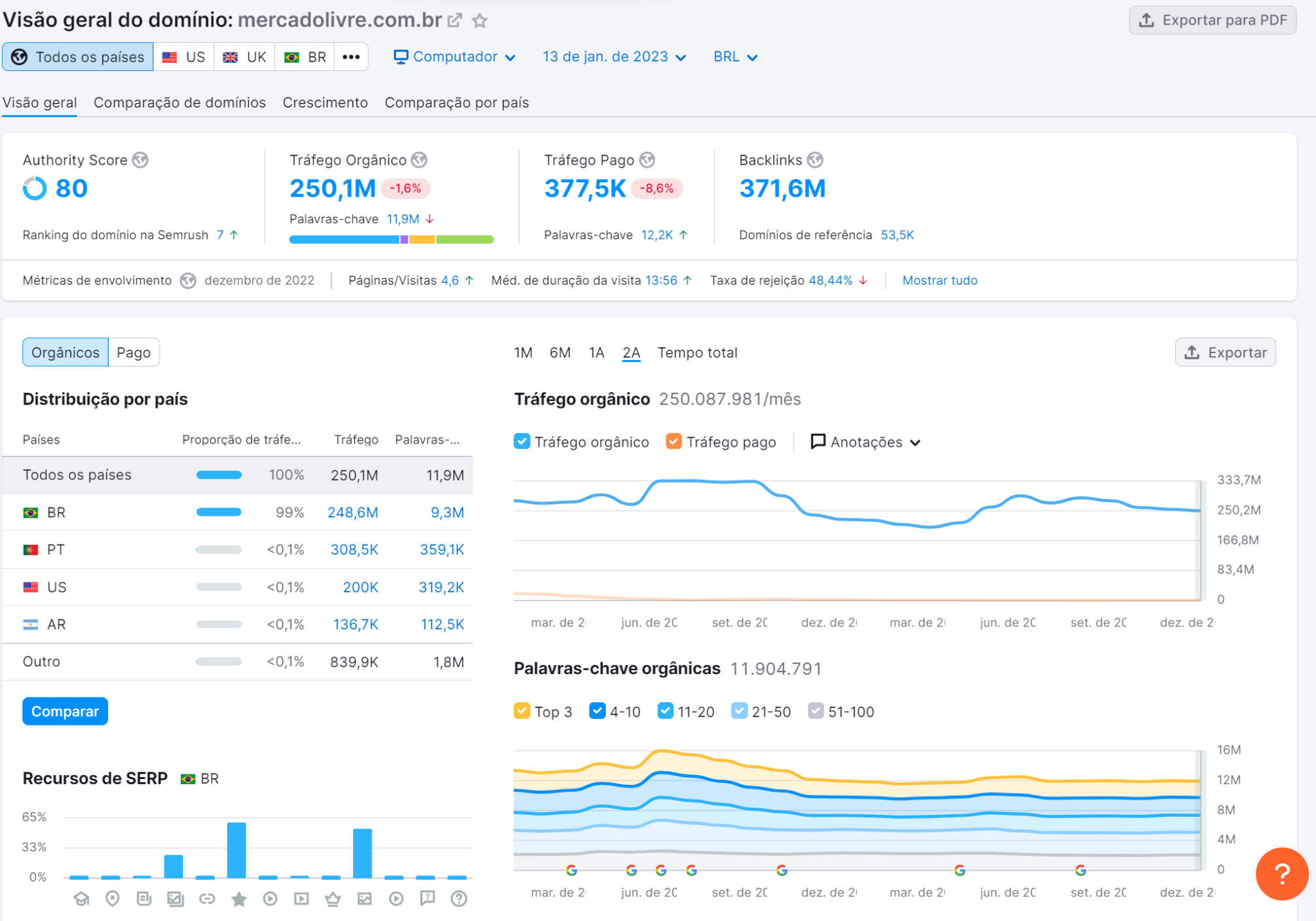1316x921 pixels.
Task: Expand the 13 de jan. de 2023 date dropdown
Action: 611,56
